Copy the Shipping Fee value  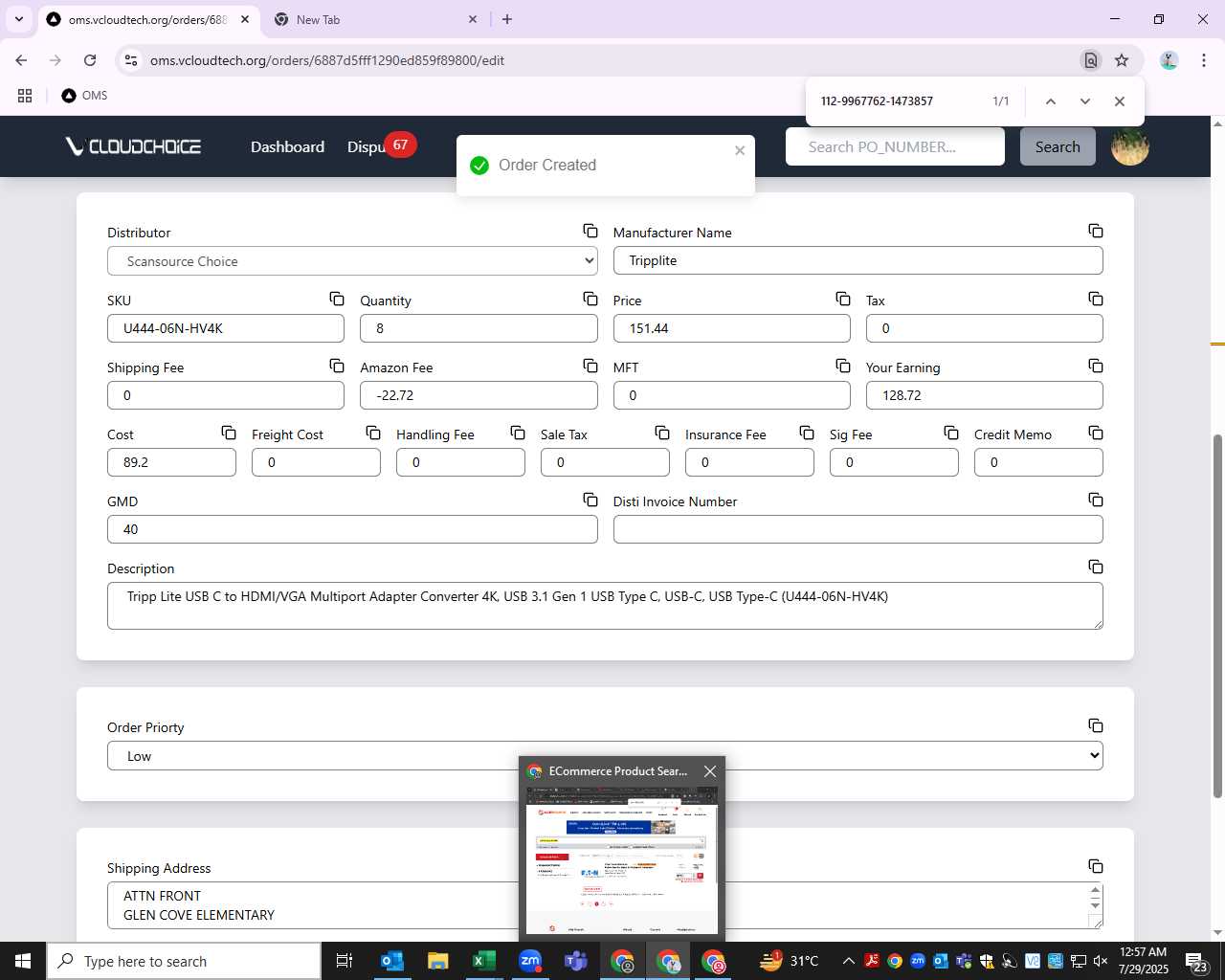337,367
